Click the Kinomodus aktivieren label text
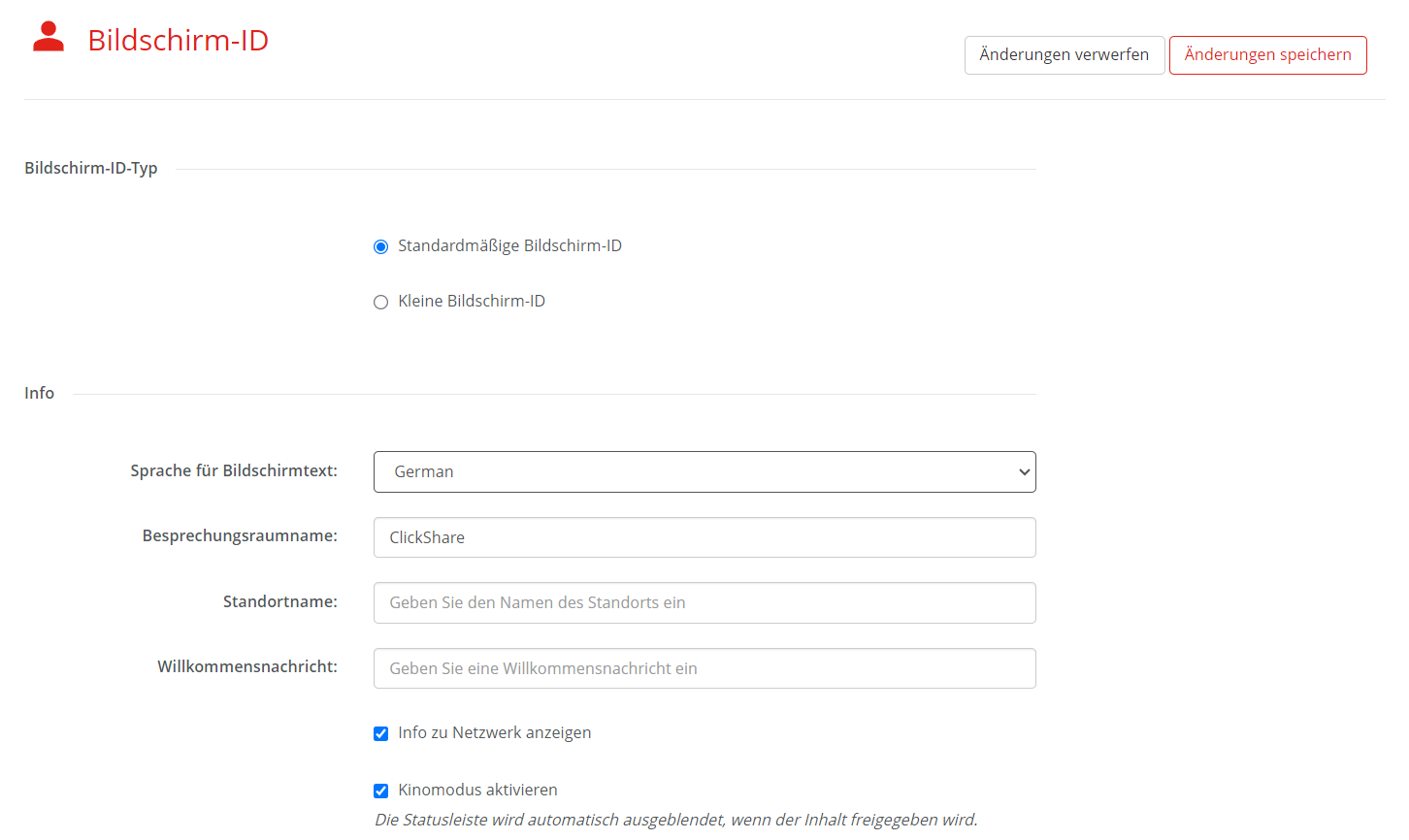 tap(477, 790)
